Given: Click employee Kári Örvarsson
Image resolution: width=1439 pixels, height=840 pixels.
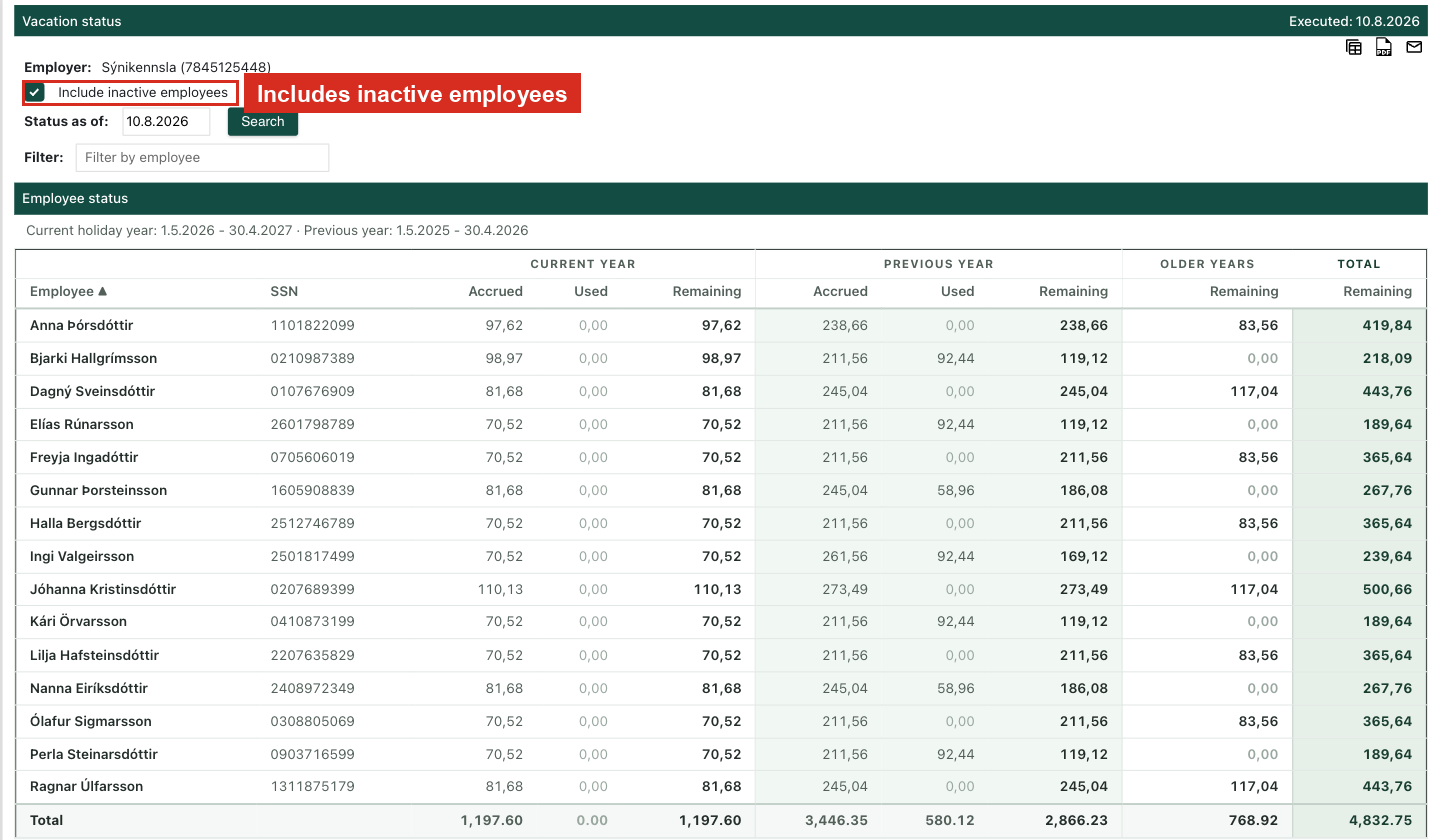Looking at the screenshot, I should (78, 621).
